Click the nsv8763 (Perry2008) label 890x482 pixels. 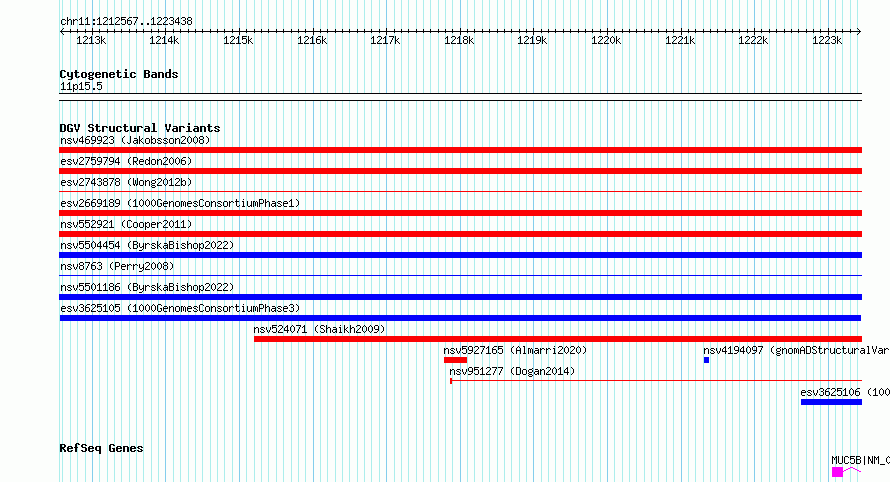click(117, 266)
